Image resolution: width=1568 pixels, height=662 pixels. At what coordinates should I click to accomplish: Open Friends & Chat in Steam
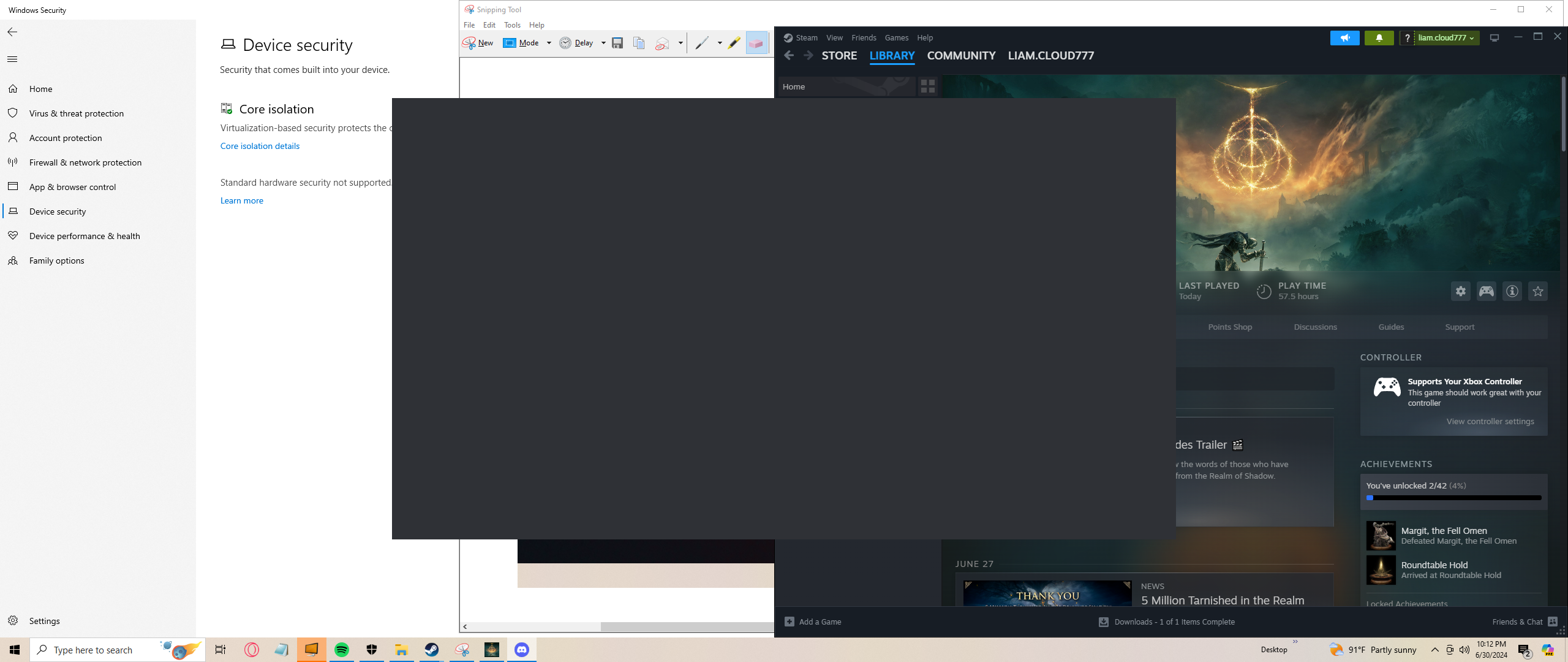point(1525,622)
